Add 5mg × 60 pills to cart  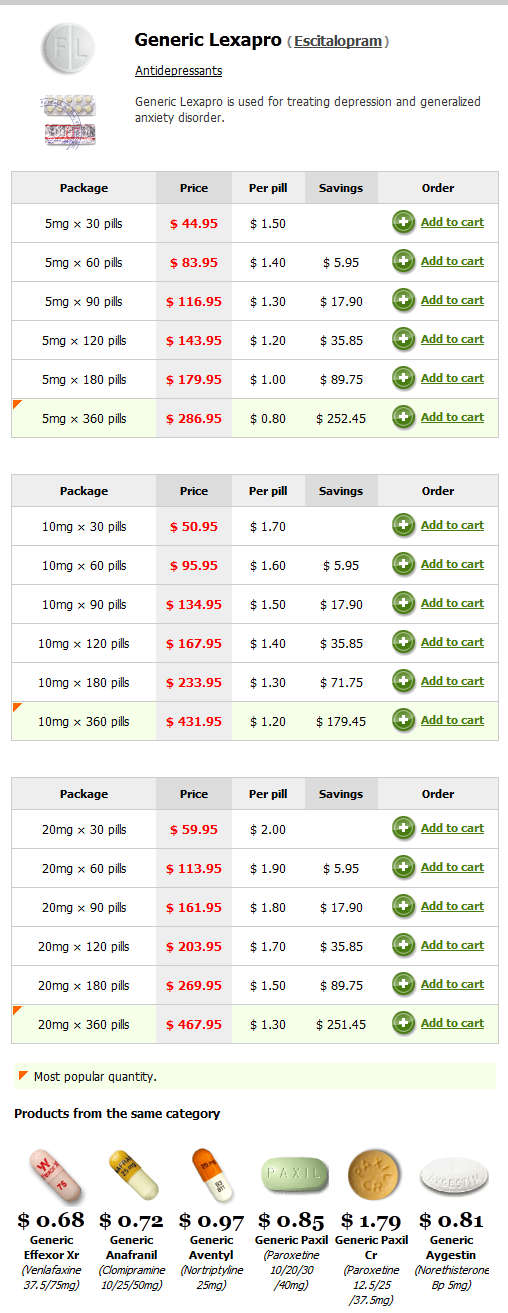point(452,261)
